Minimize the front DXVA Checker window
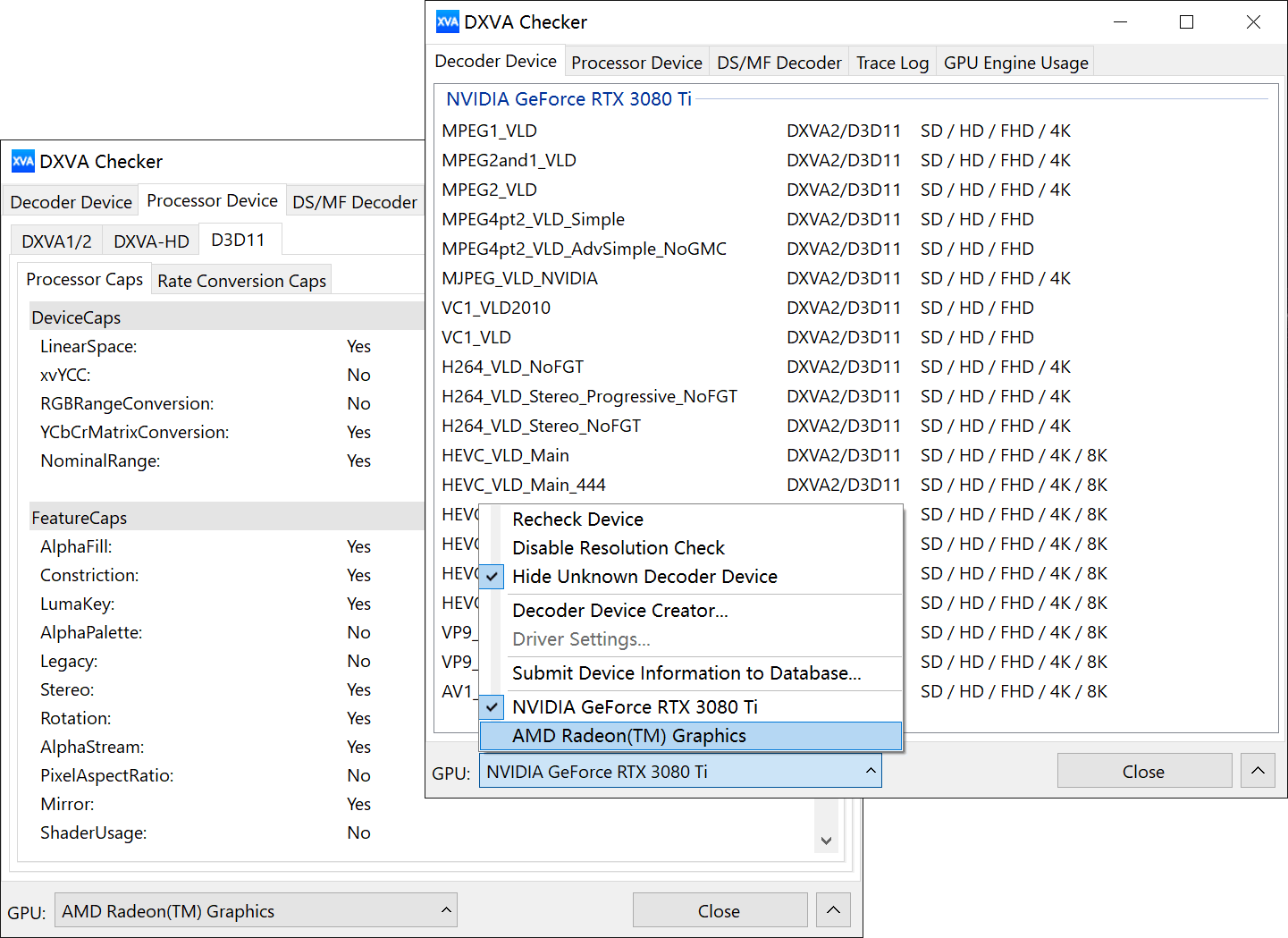Screen dimensions: 1288x938 coord(1121,22)
